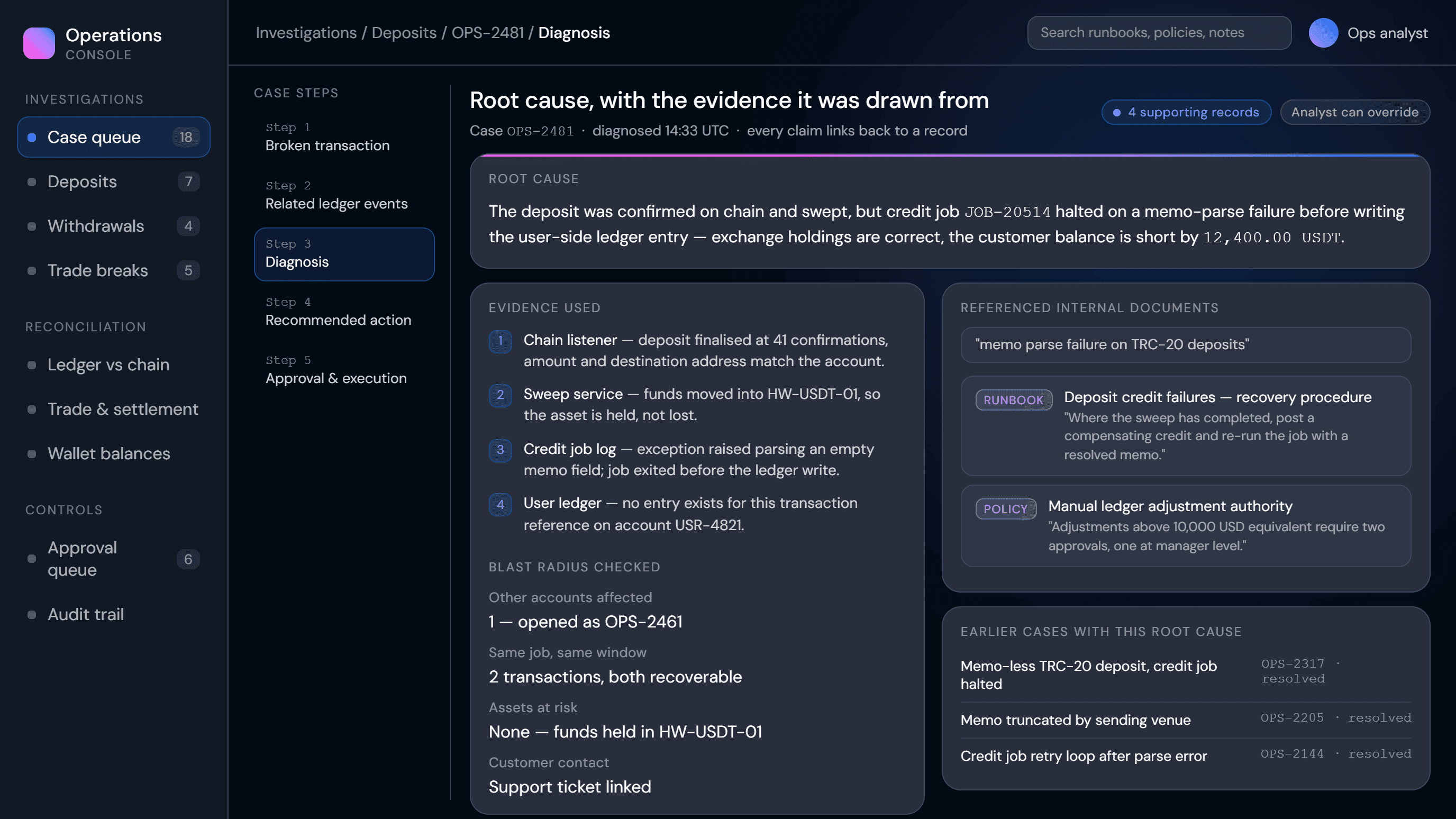Click the RUNBOOK tag badge
The width and height of the screenshot is (1456, 819).
tap(1014, 399)
